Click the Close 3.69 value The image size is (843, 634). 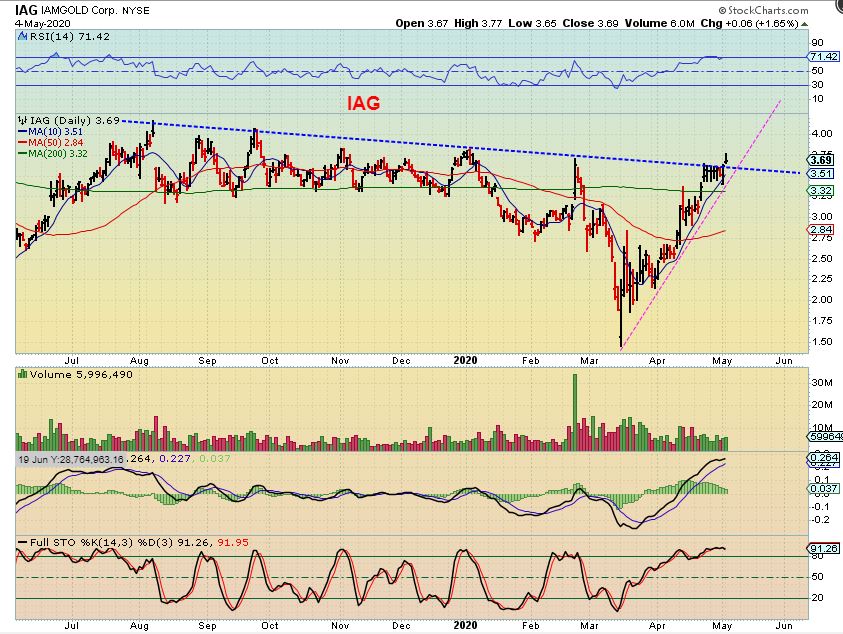[590, 24]
